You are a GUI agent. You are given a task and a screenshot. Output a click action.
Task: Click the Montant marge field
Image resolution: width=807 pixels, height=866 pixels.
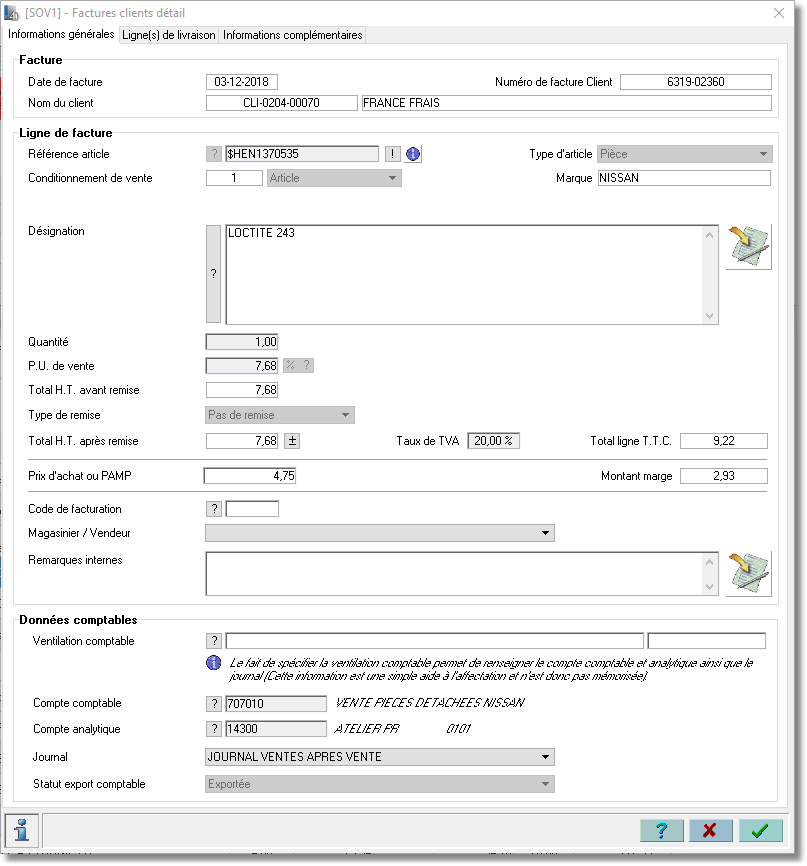[x=724, y=476]
